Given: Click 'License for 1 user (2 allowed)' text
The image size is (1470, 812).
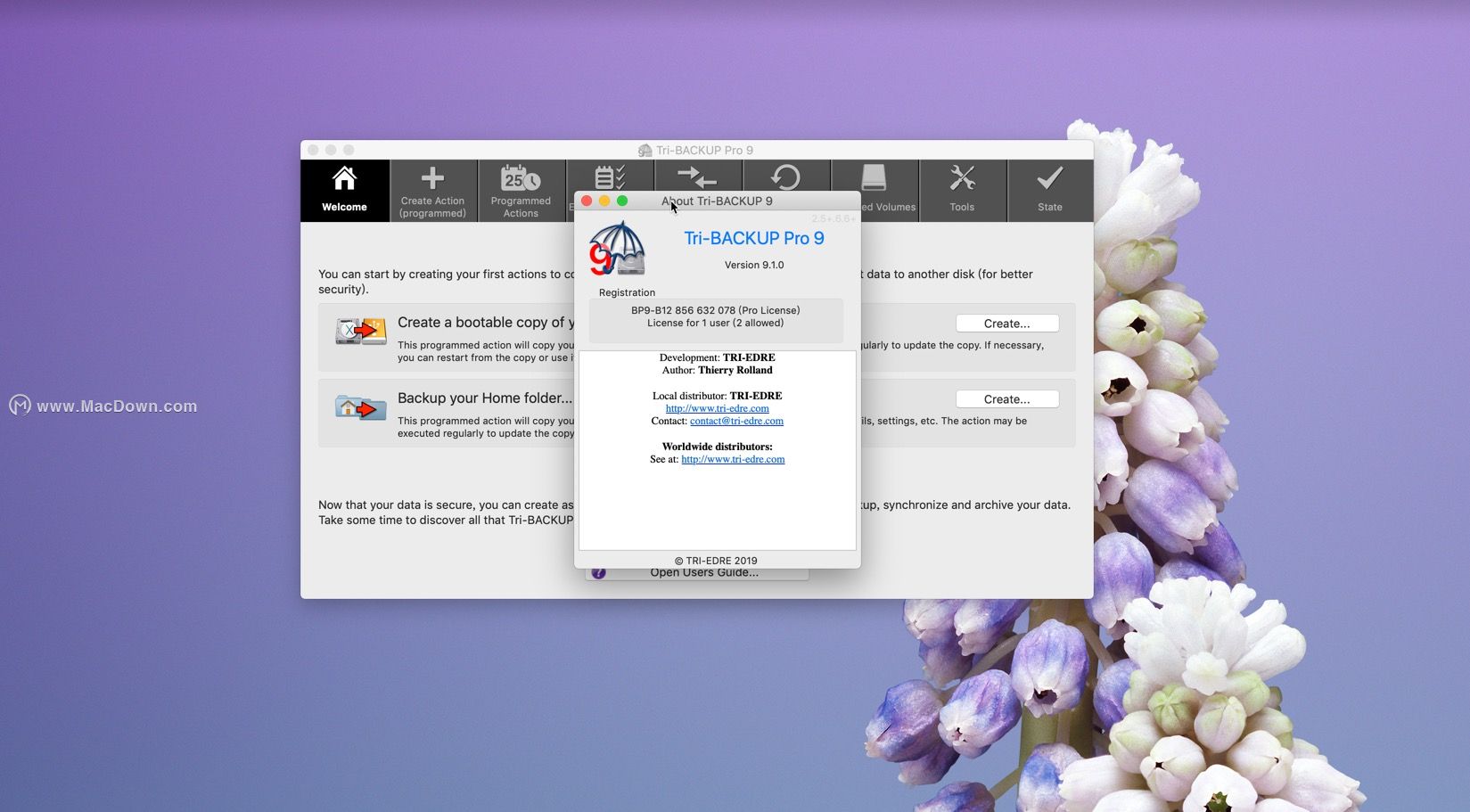Looking at the screenshot, I should 715,323.
